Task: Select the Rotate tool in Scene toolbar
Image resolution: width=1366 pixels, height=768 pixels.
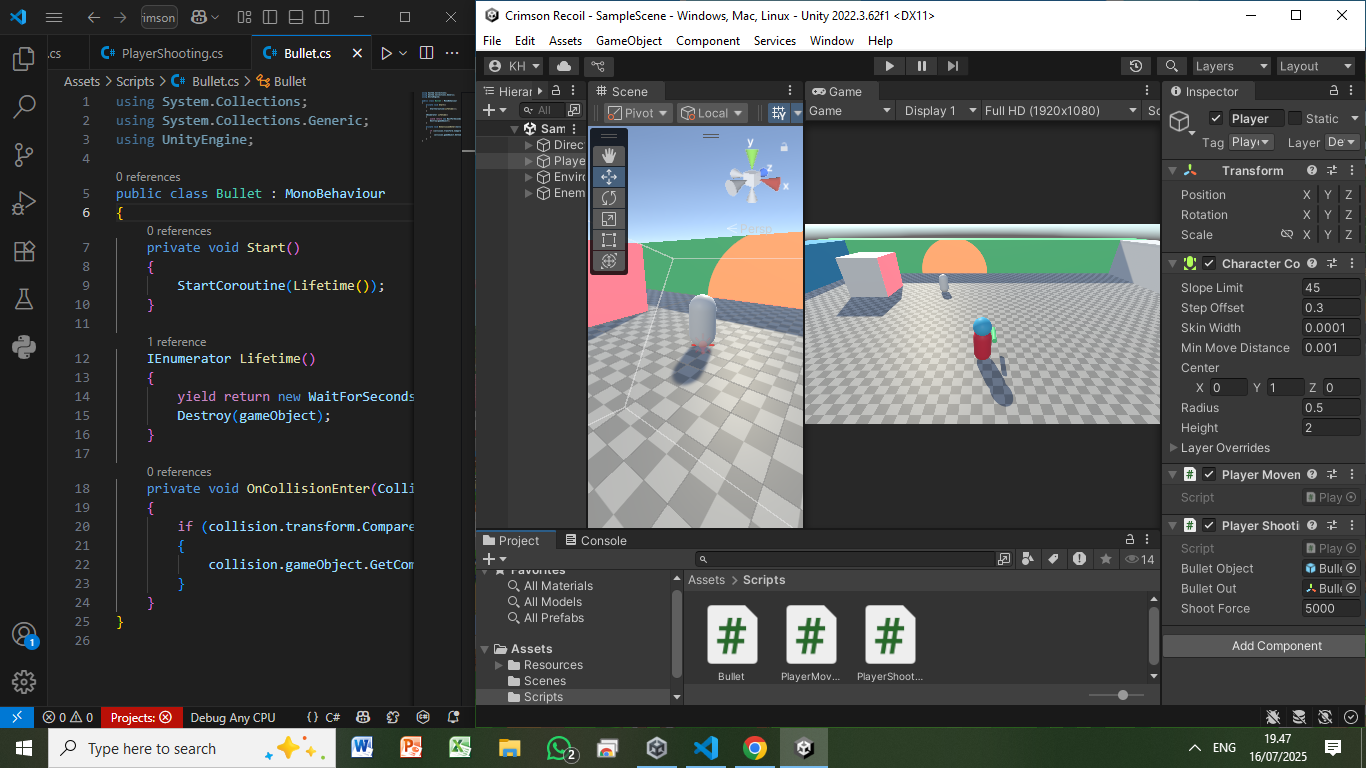Action: 609,198
